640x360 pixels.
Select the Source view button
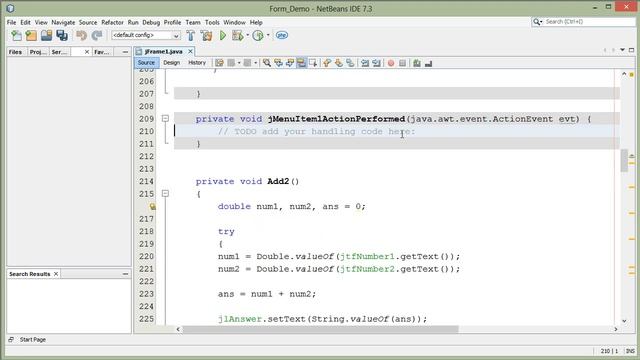point(146,63)
